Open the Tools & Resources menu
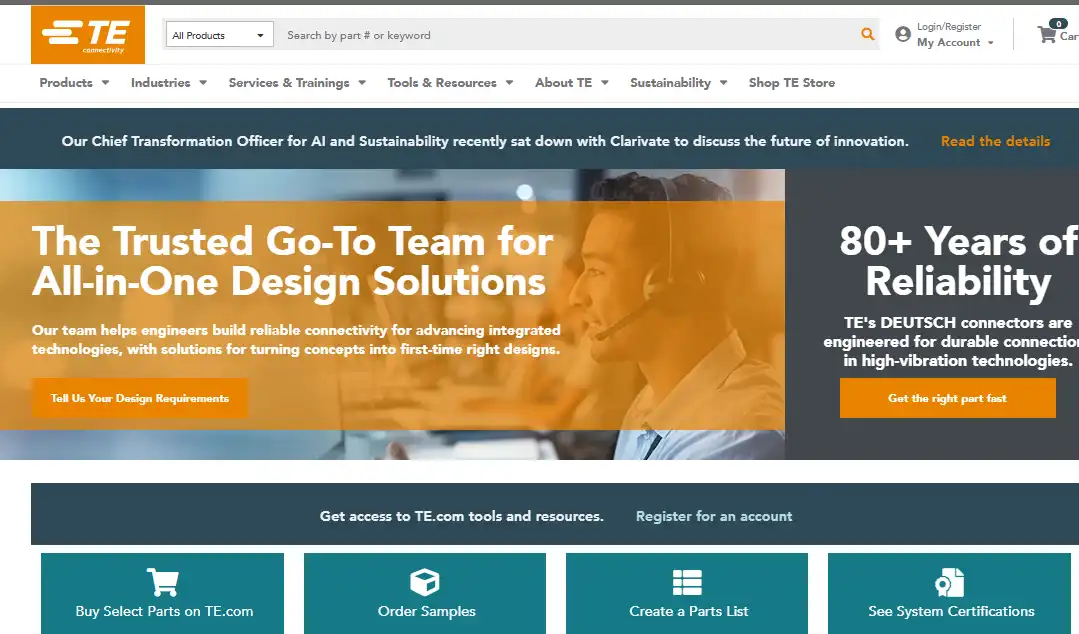 (x=442, y=83)
